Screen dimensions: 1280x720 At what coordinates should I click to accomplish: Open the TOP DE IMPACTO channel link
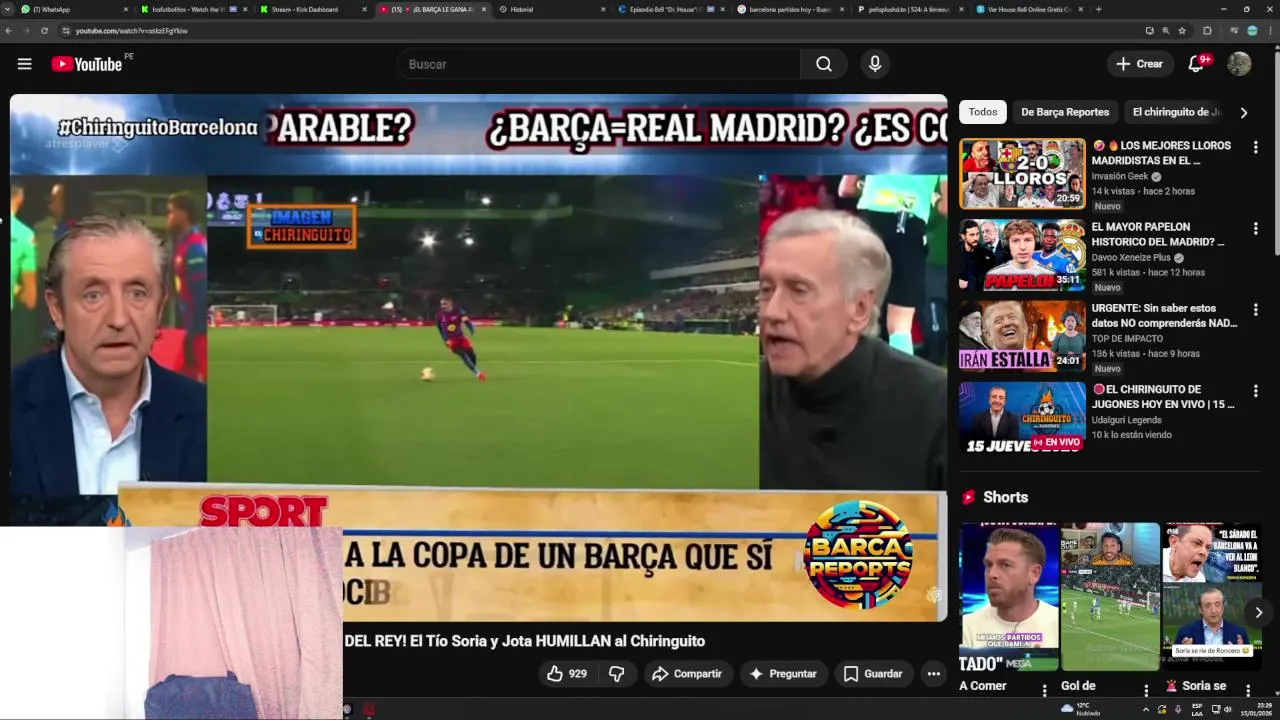coord(1126,339)
